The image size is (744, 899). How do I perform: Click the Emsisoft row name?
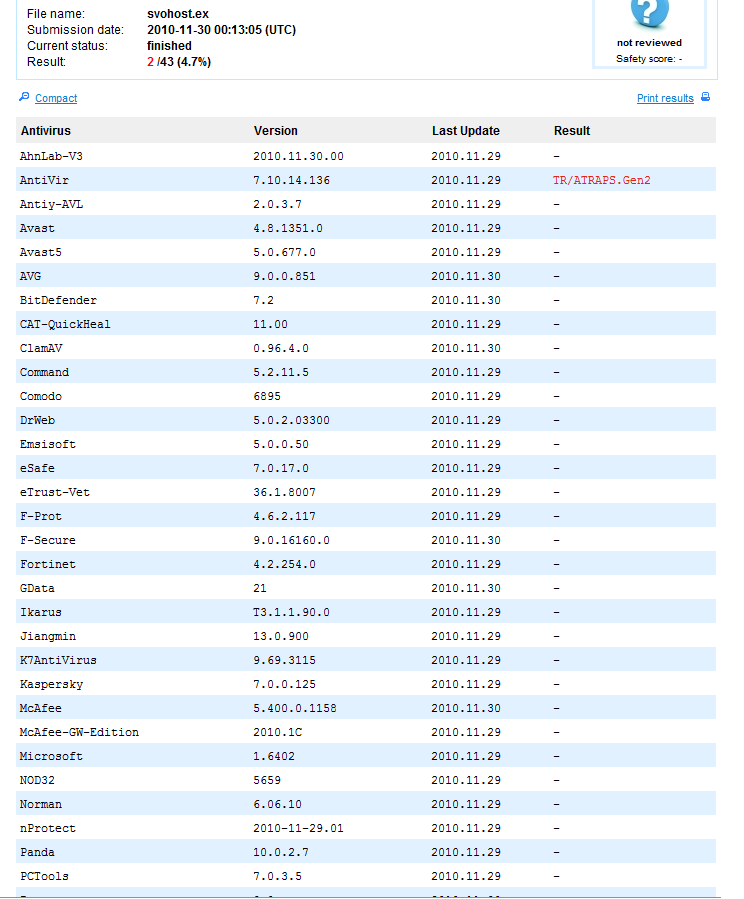tap(48, 444)
